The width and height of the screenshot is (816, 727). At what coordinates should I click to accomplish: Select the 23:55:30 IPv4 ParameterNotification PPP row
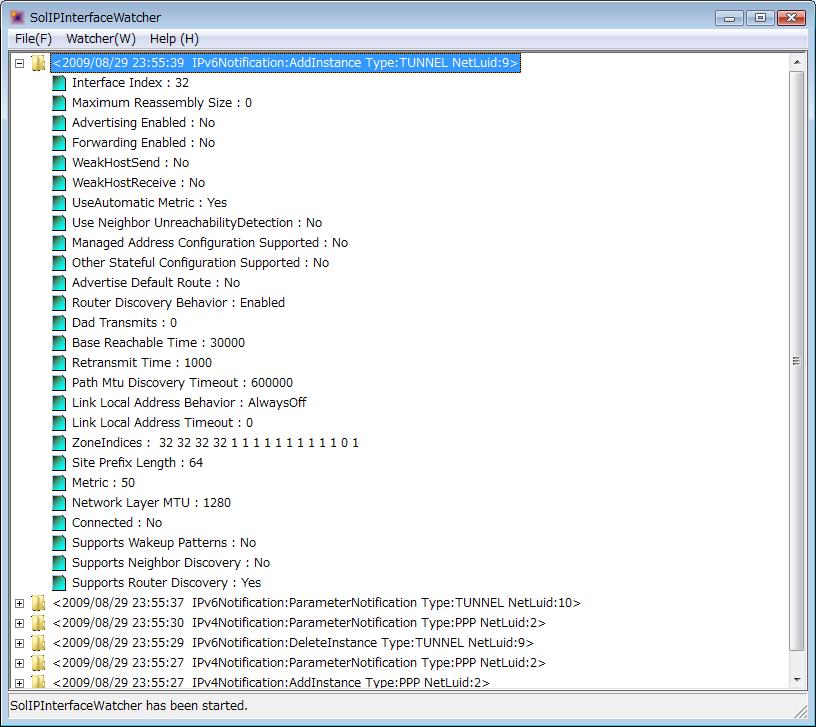click(299, 623)
